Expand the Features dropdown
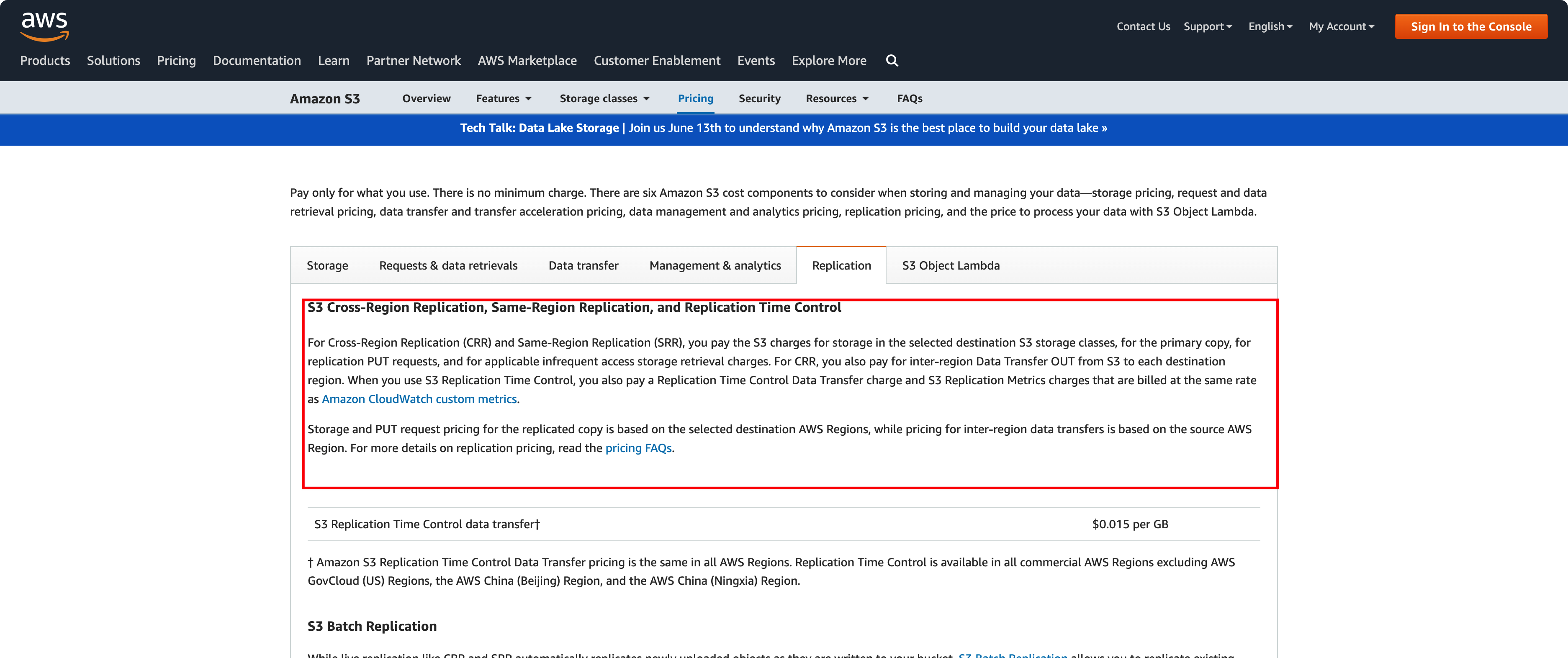The width and height of the screenshot is (1568, 658). pos(504,98)
